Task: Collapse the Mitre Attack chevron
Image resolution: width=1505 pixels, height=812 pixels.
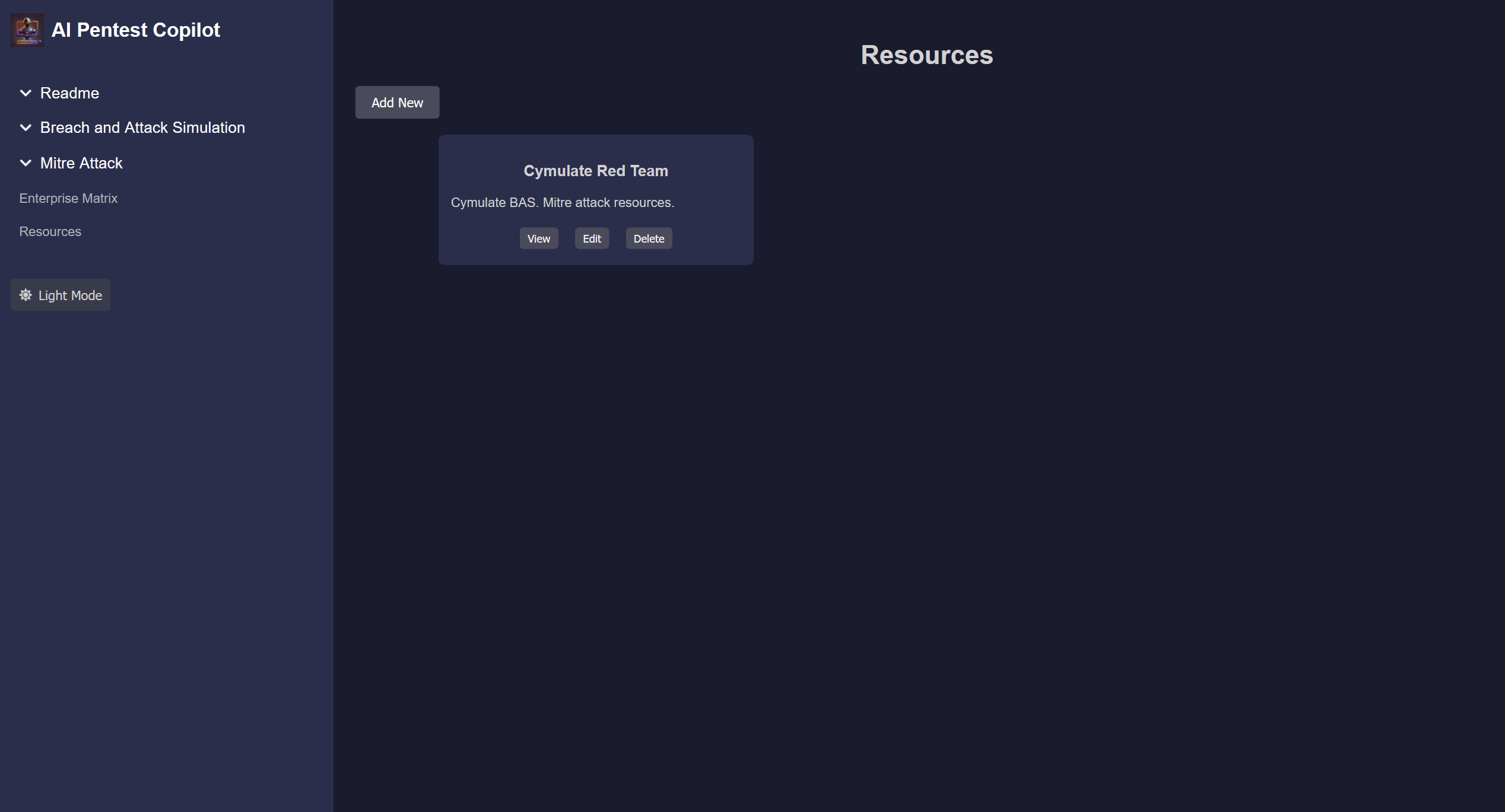Action: tap(26, 163)
